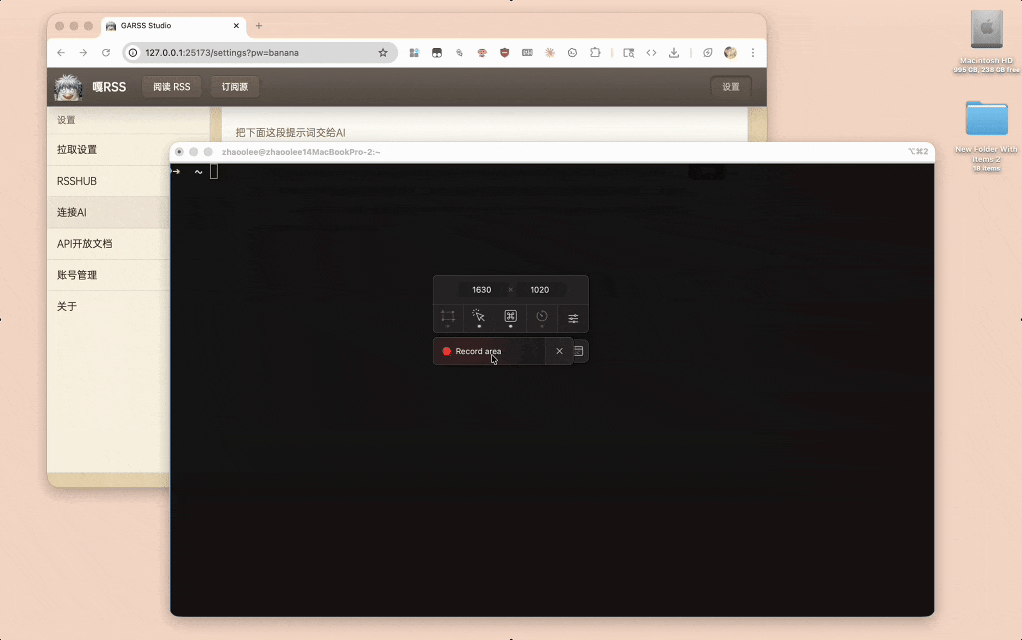Viewport: 1022px width, 640px height.
Task: Open the gray rectangular badge extension icon
Action: [x=527, y=53]
